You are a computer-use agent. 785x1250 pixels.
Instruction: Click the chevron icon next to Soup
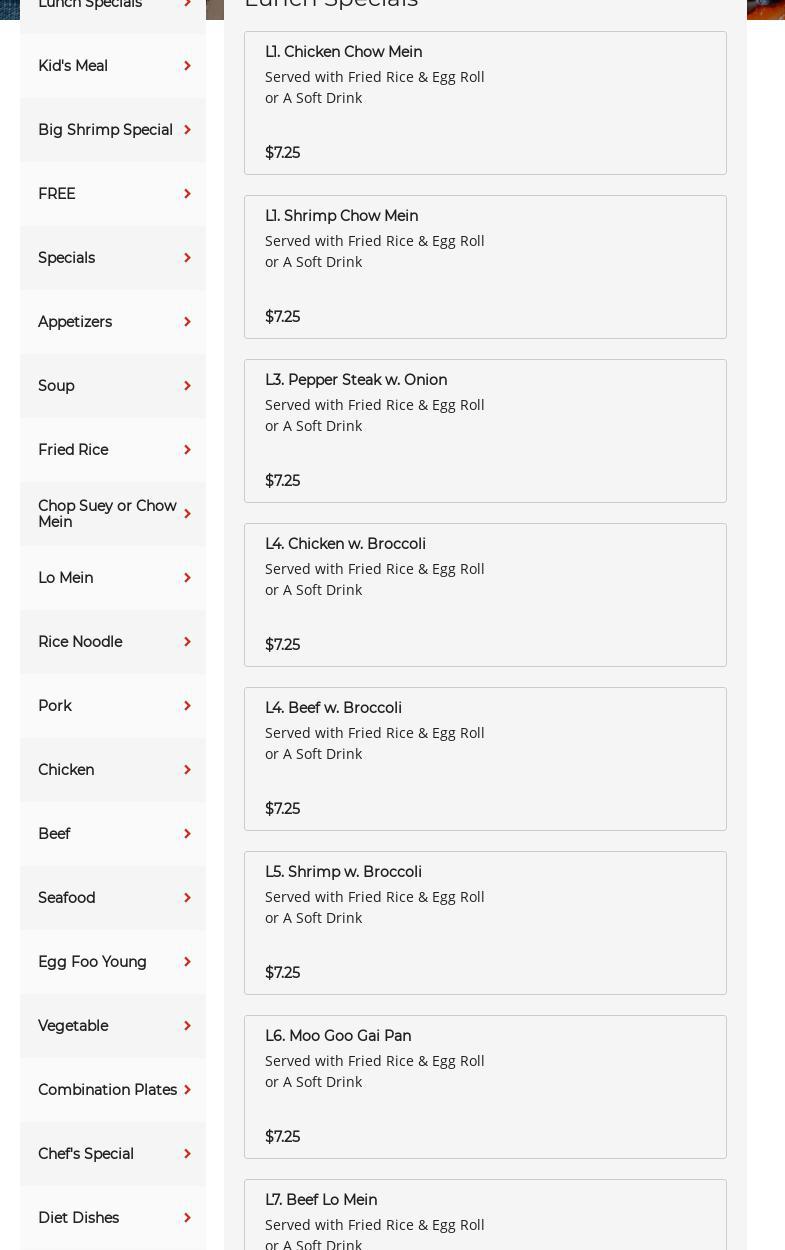pyautogui.click(x=187, y=386)
